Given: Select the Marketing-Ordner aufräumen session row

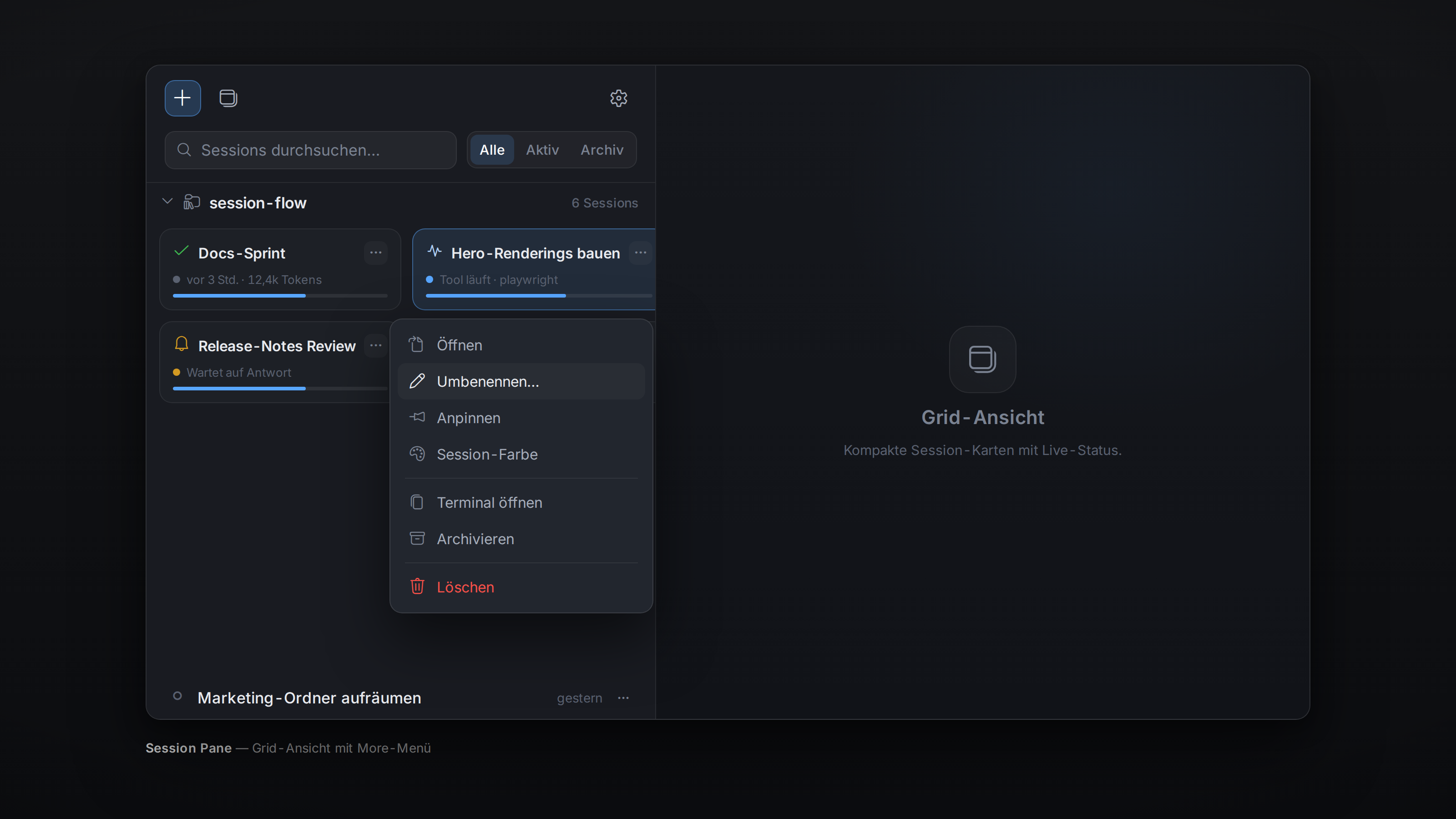Looking at the screenshot, I should (401, 698).
